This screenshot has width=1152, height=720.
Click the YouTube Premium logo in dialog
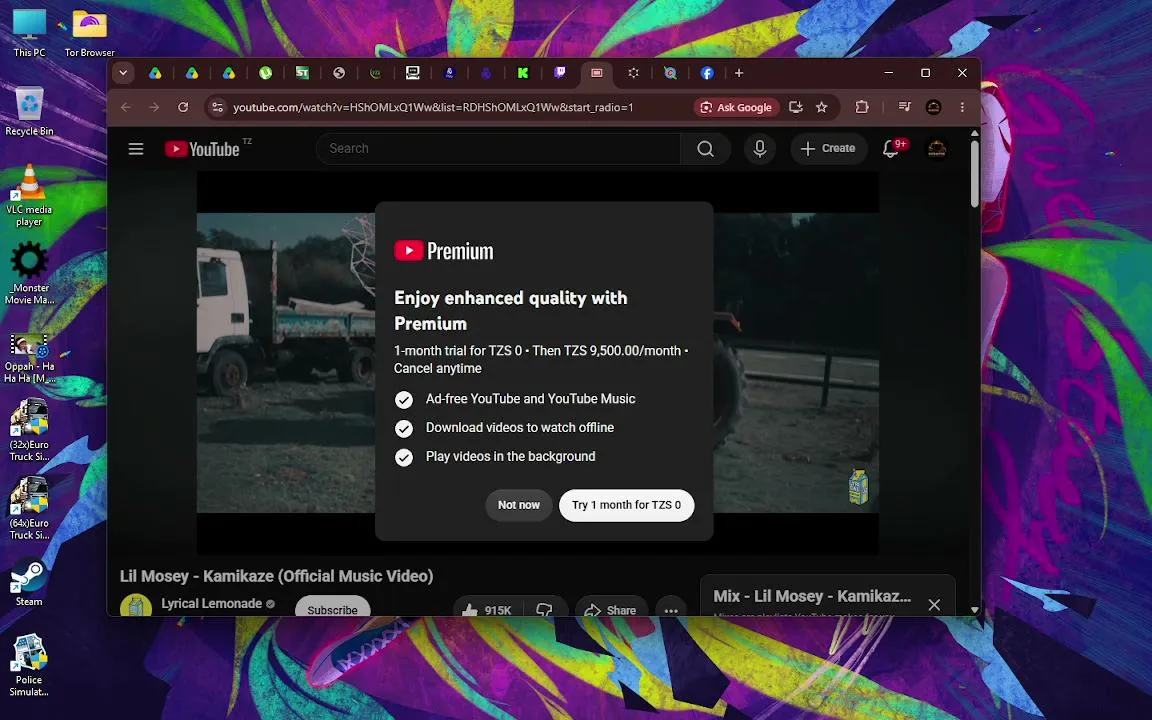point(444,251)
